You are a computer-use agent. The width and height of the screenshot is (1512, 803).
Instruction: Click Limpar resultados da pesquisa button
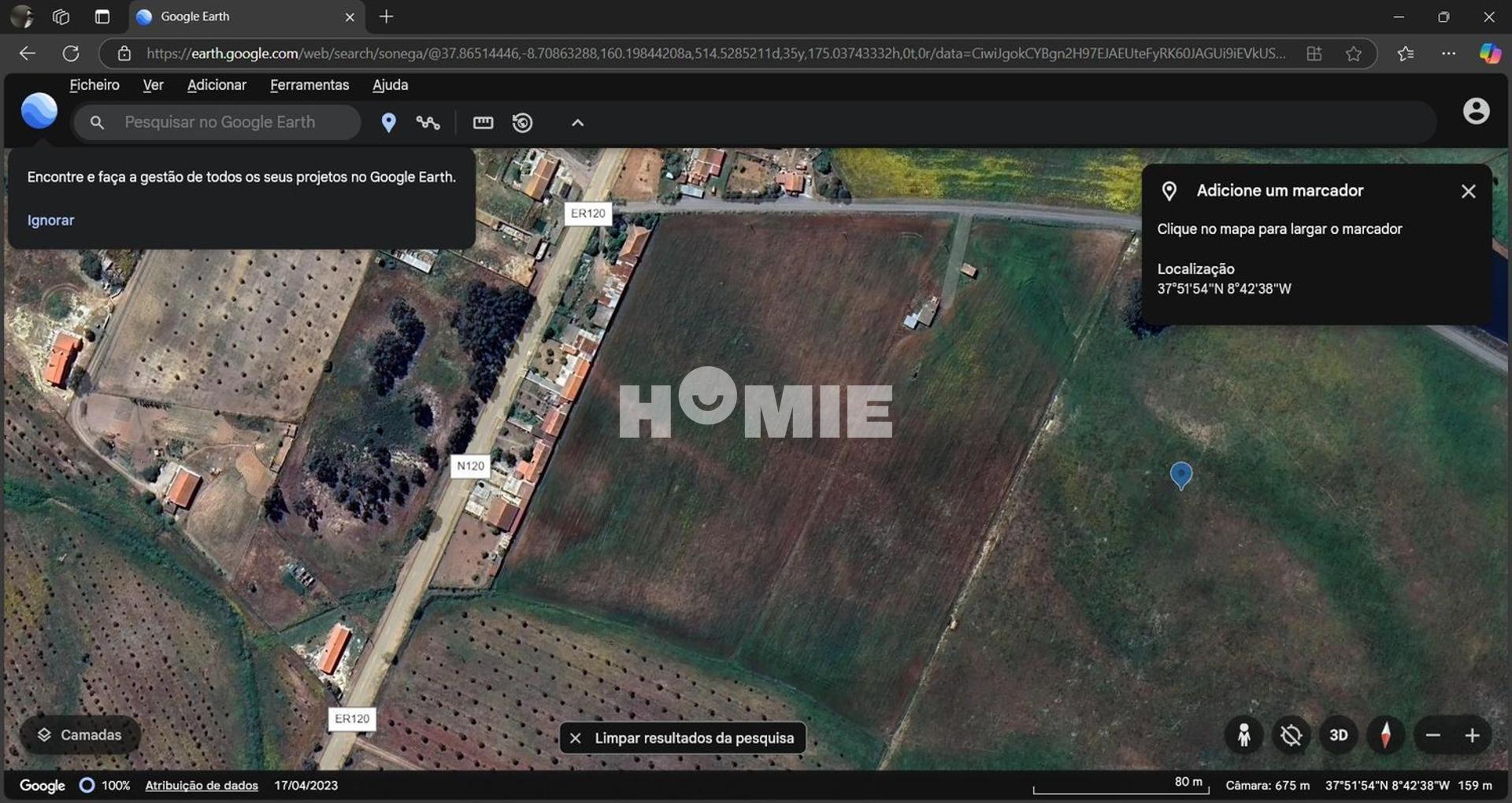pos(683,738)
